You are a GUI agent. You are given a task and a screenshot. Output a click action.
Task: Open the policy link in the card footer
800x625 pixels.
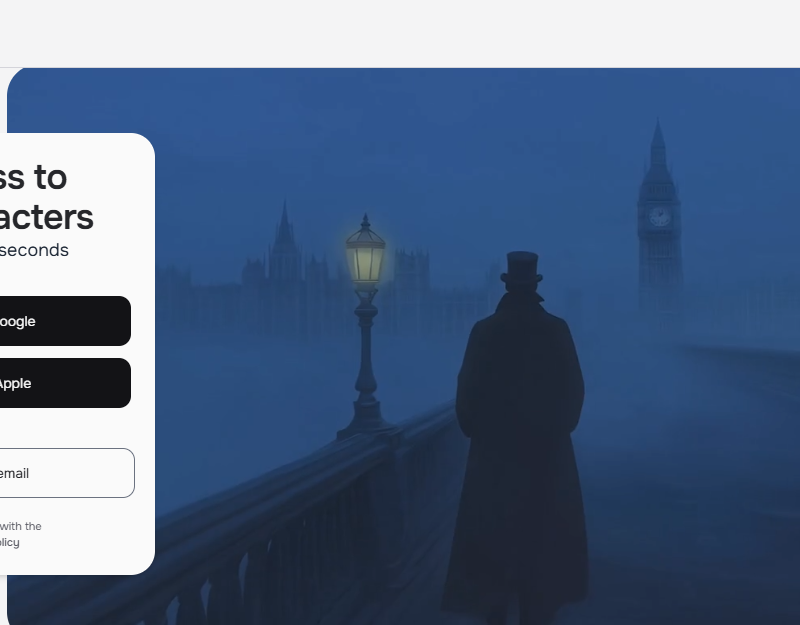tap(9, 542)
